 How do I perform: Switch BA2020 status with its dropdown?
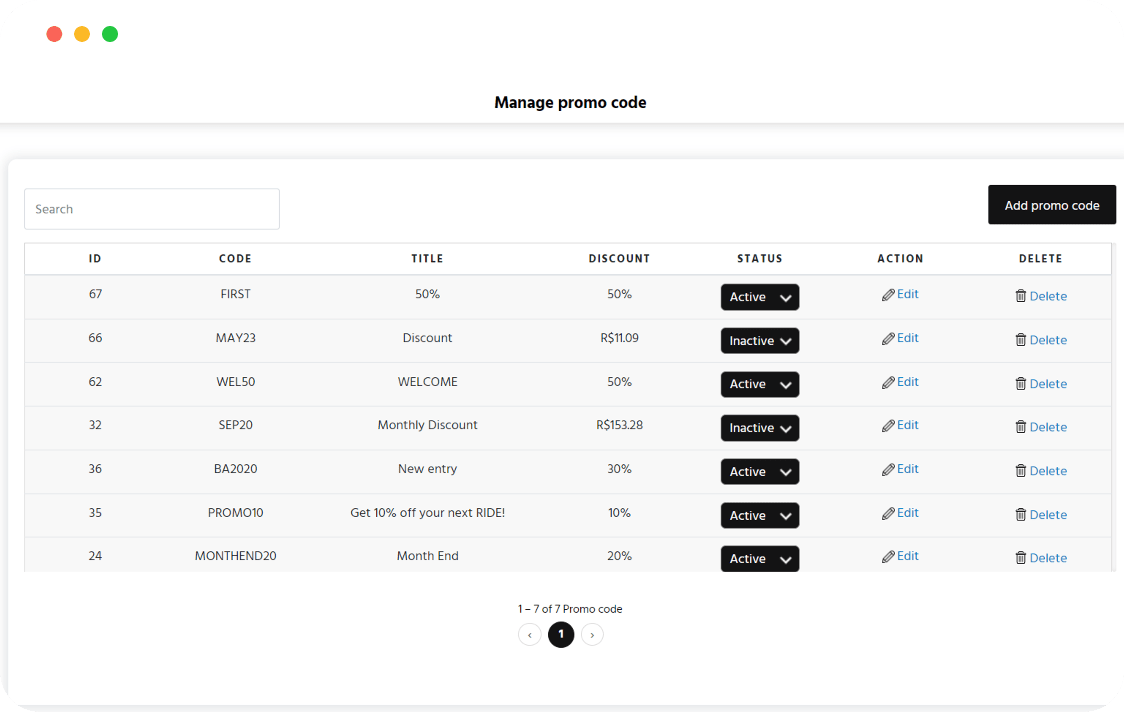tap(760, 471)
